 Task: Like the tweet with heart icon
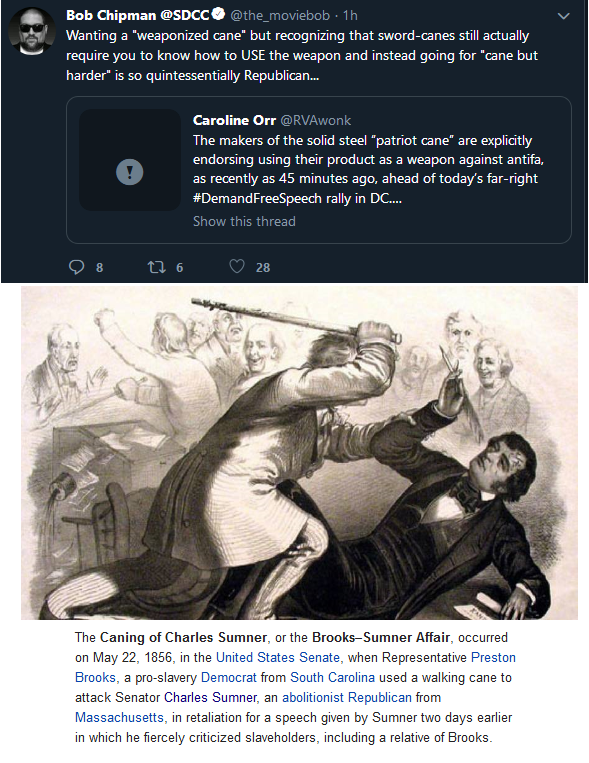pyautogui.click(x=237, y=266)
